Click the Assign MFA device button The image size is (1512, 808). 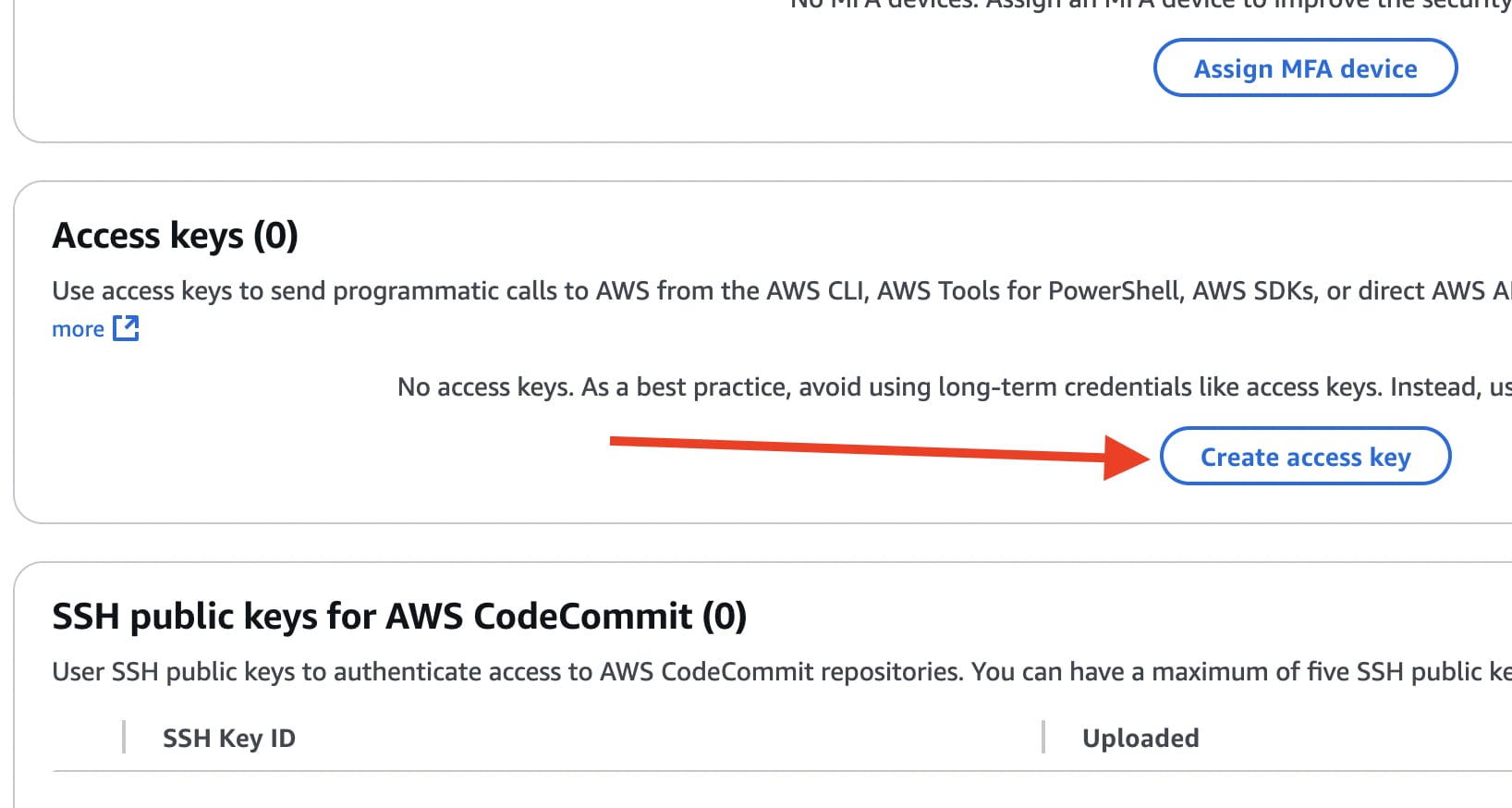[1305, 67]
